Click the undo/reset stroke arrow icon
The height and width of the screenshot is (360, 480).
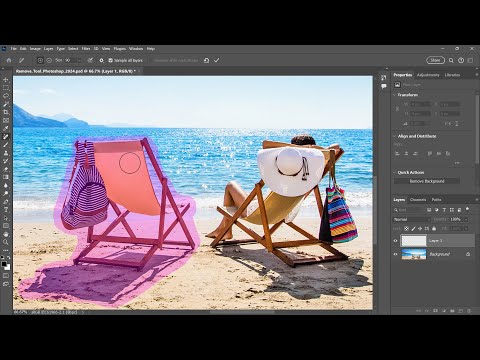tap(206, 60)
